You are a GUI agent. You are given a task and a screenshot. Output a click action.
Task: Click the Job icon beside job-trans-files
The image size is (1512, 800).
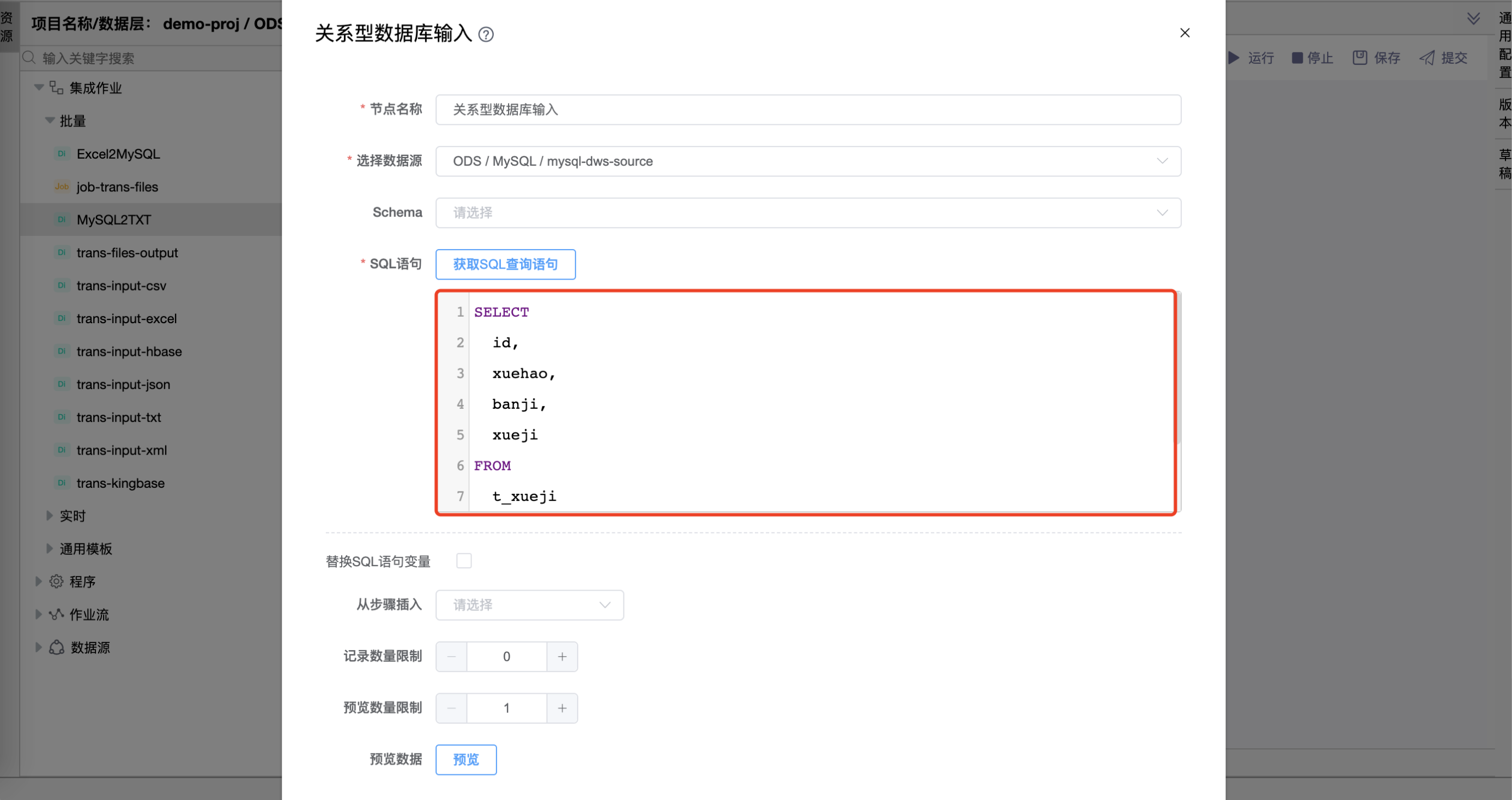coord(61,186)
